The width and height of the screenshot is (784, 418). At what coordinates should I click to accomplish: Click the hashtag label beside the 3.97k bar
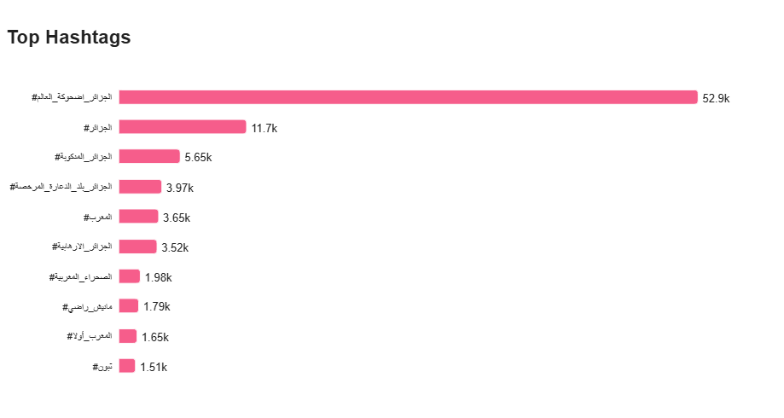click(x=61, y=186)
